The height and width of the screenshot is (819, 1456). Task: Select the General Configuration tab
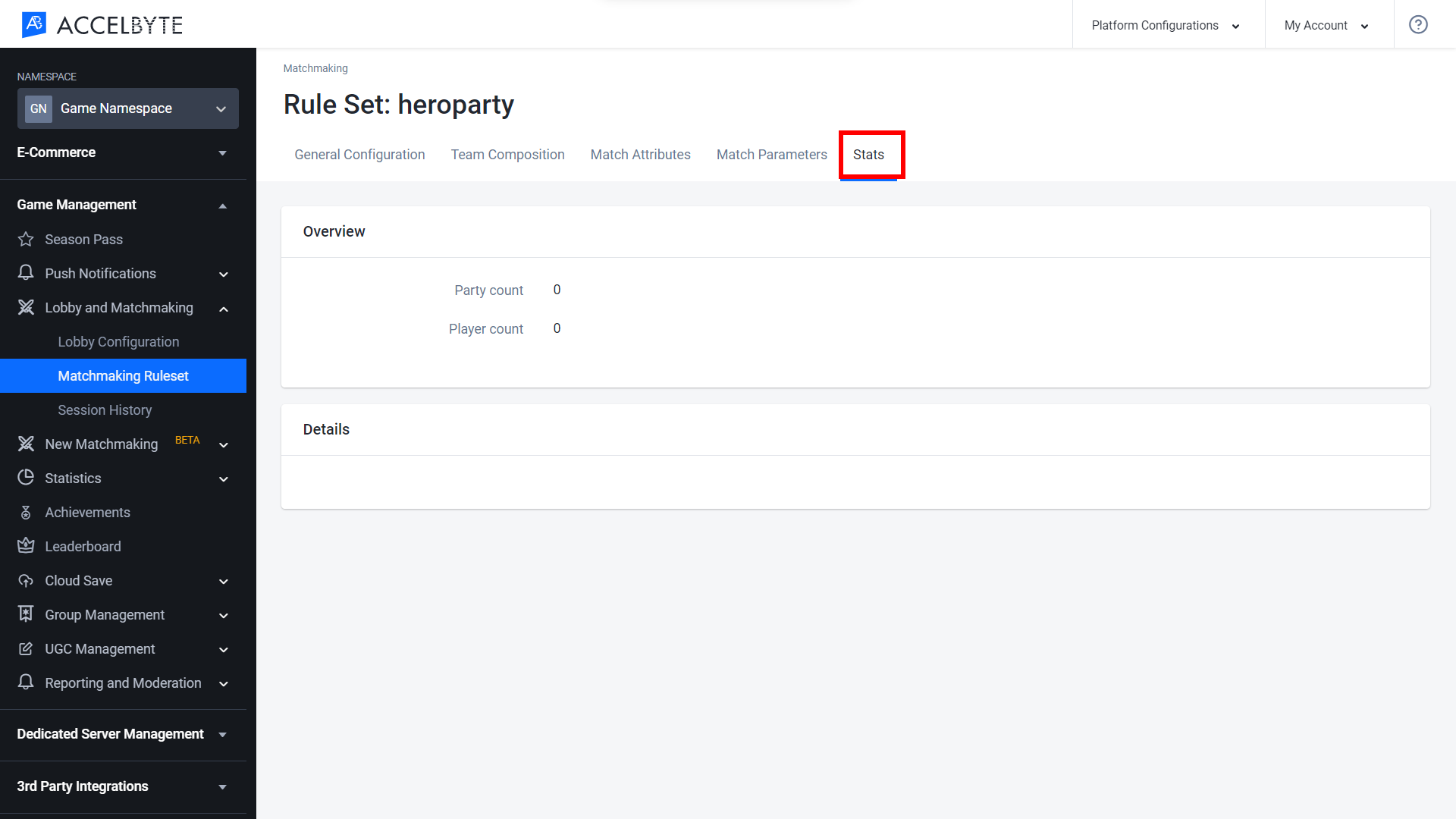tap(359, 154)
